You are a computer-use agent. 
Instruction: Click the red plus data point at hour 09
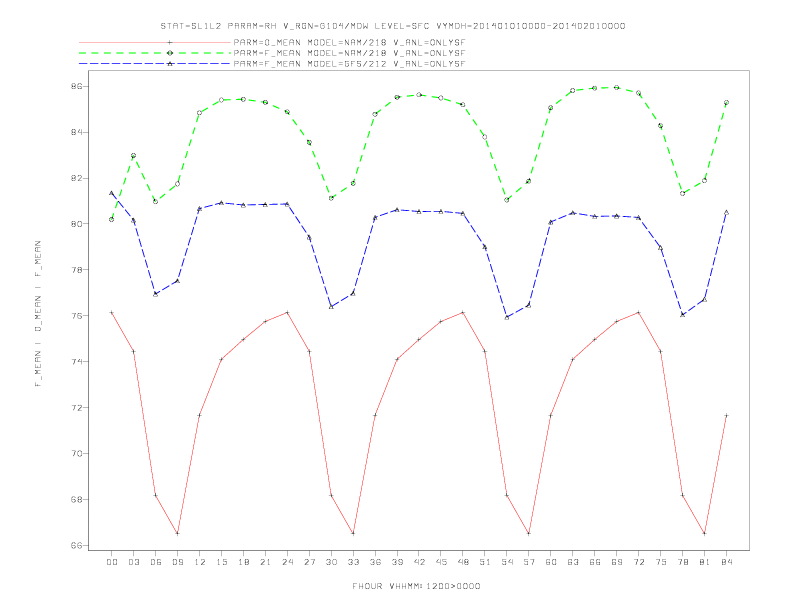pos(177,533)
